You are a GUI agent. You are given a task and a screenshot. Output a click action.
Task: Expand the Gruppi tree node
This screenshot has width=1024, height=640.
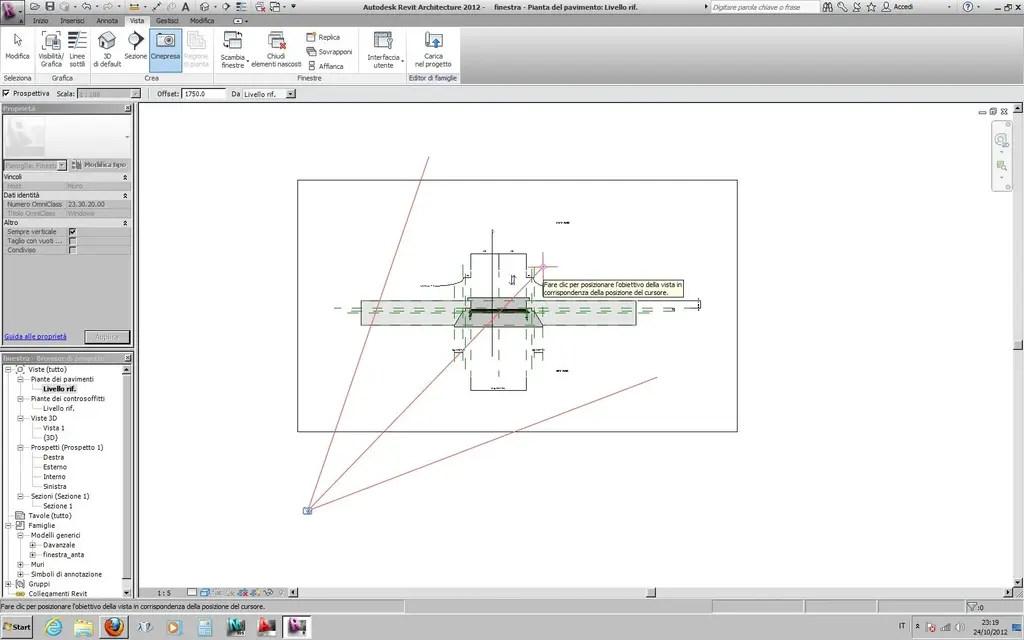click(x=8, y=584)
